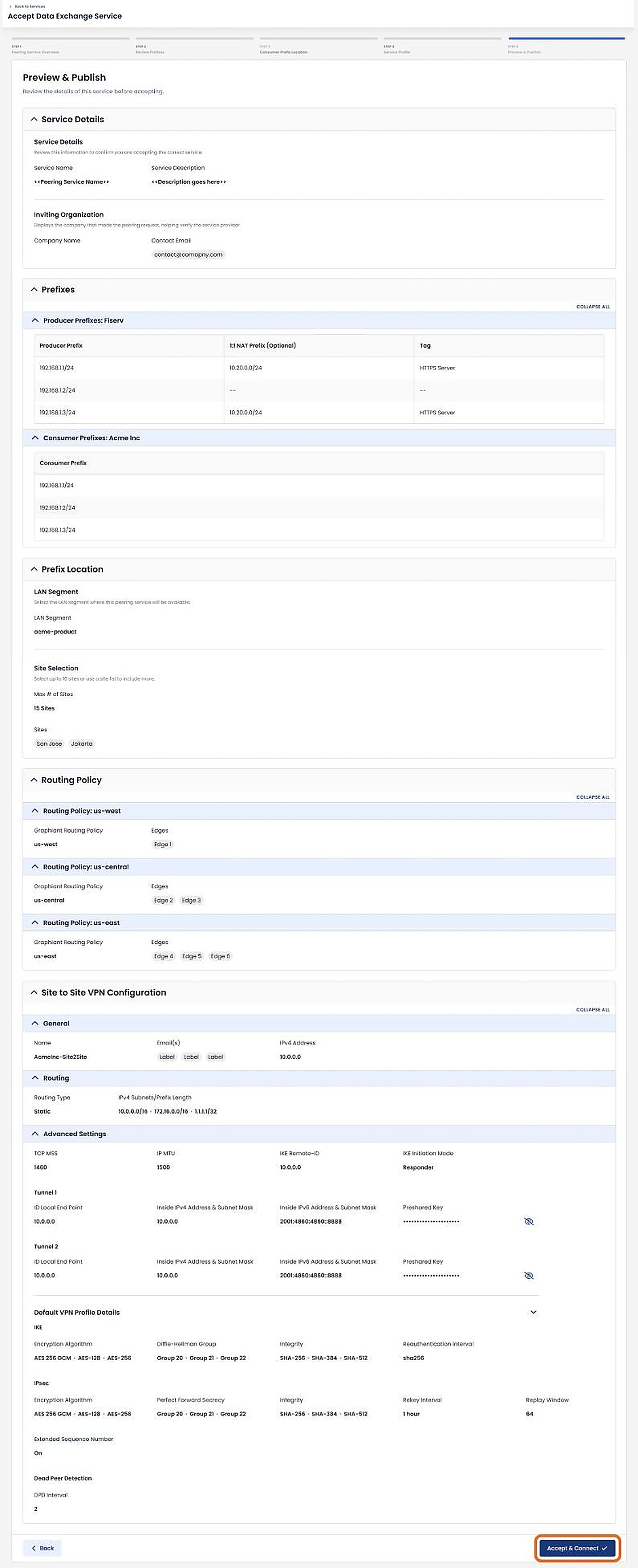Reveal Tunnel 1 preshared key eye icon
The height and width of the screenshot is (1568, 638).
529,1222
